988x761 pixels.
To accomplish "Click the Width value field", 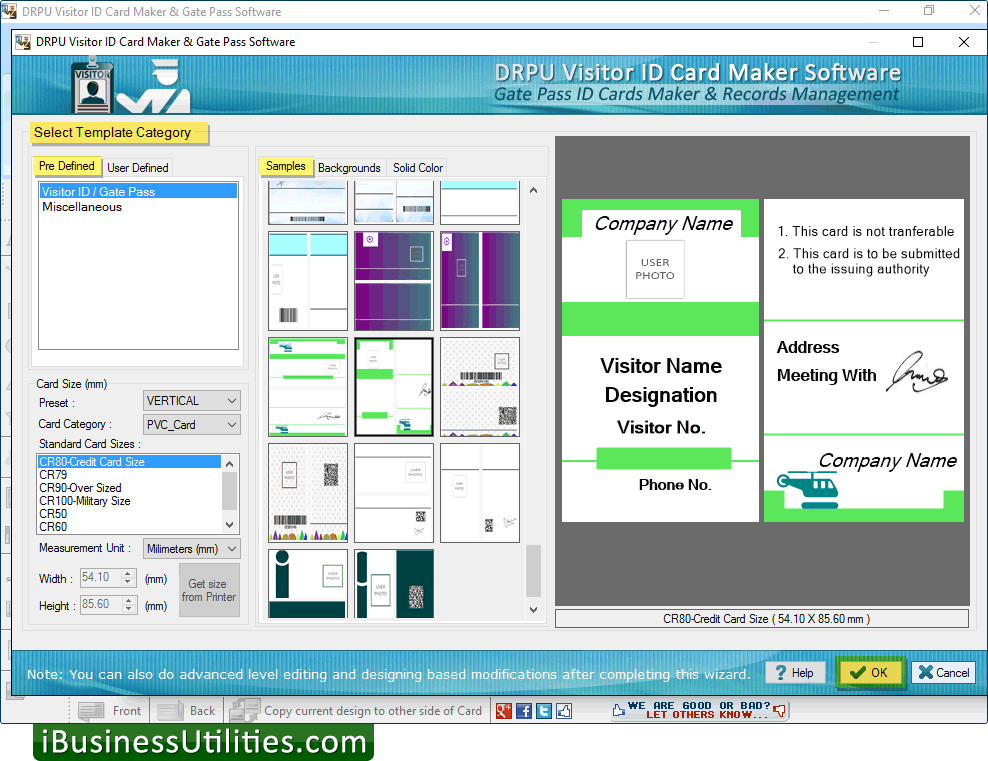I will click(101, 577).
